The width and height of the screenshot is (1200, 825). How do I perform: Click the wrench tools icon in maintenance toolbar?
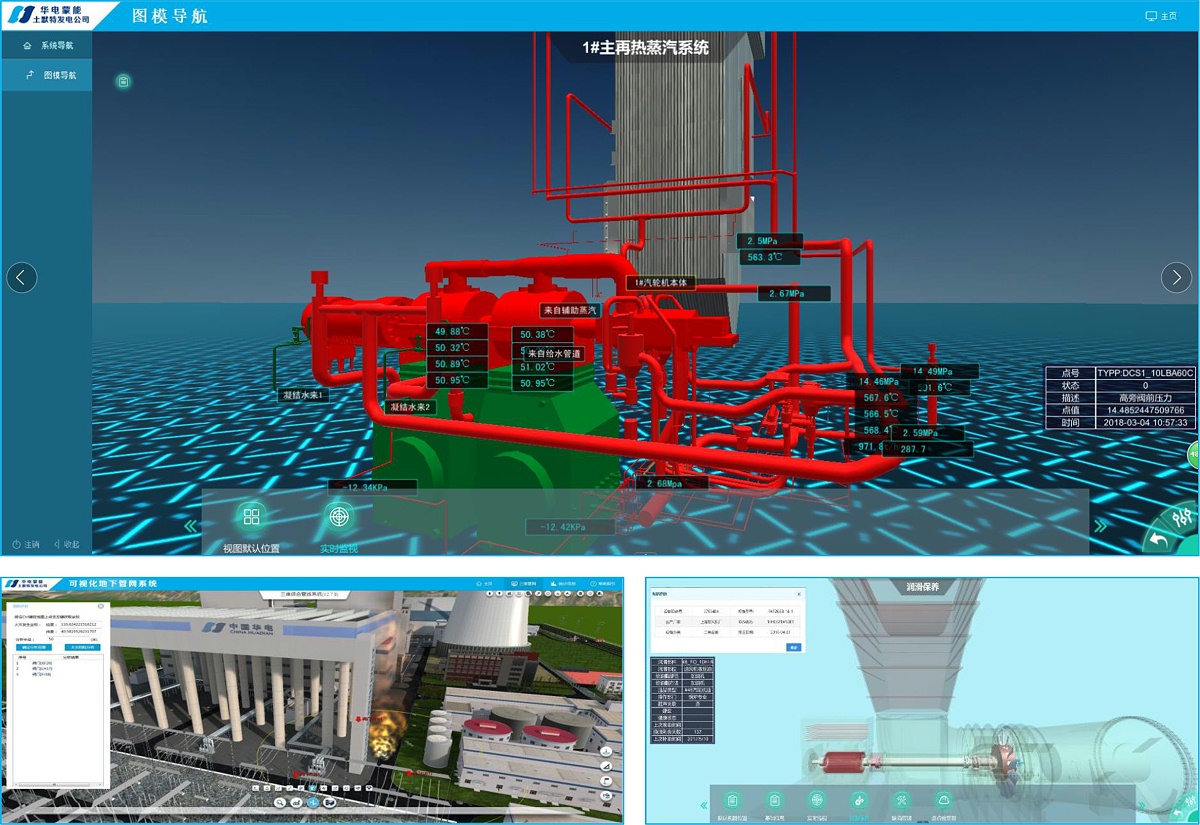(901, 800)
